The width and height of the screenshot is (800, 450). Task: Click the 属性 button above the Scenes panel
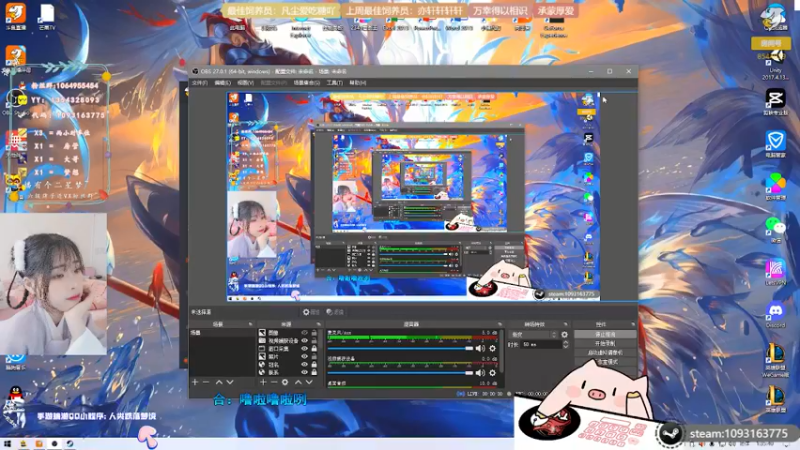311,312
